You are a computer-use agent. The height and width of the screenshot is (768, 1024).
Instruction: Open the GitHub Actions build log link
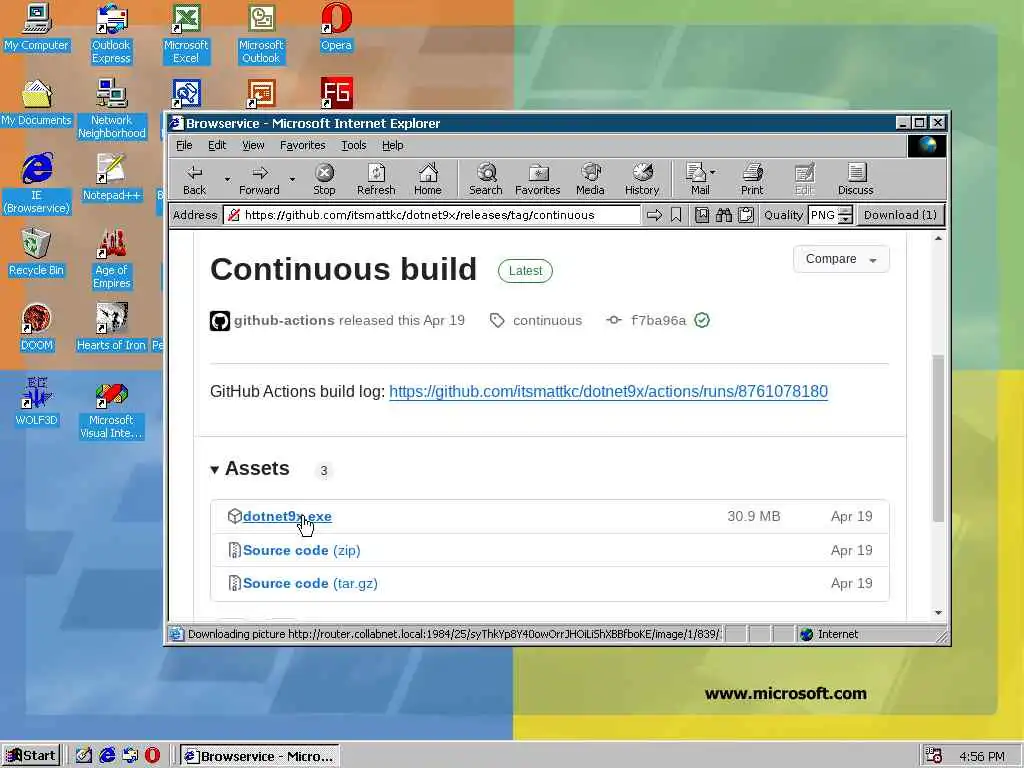(x=609, y=391)
